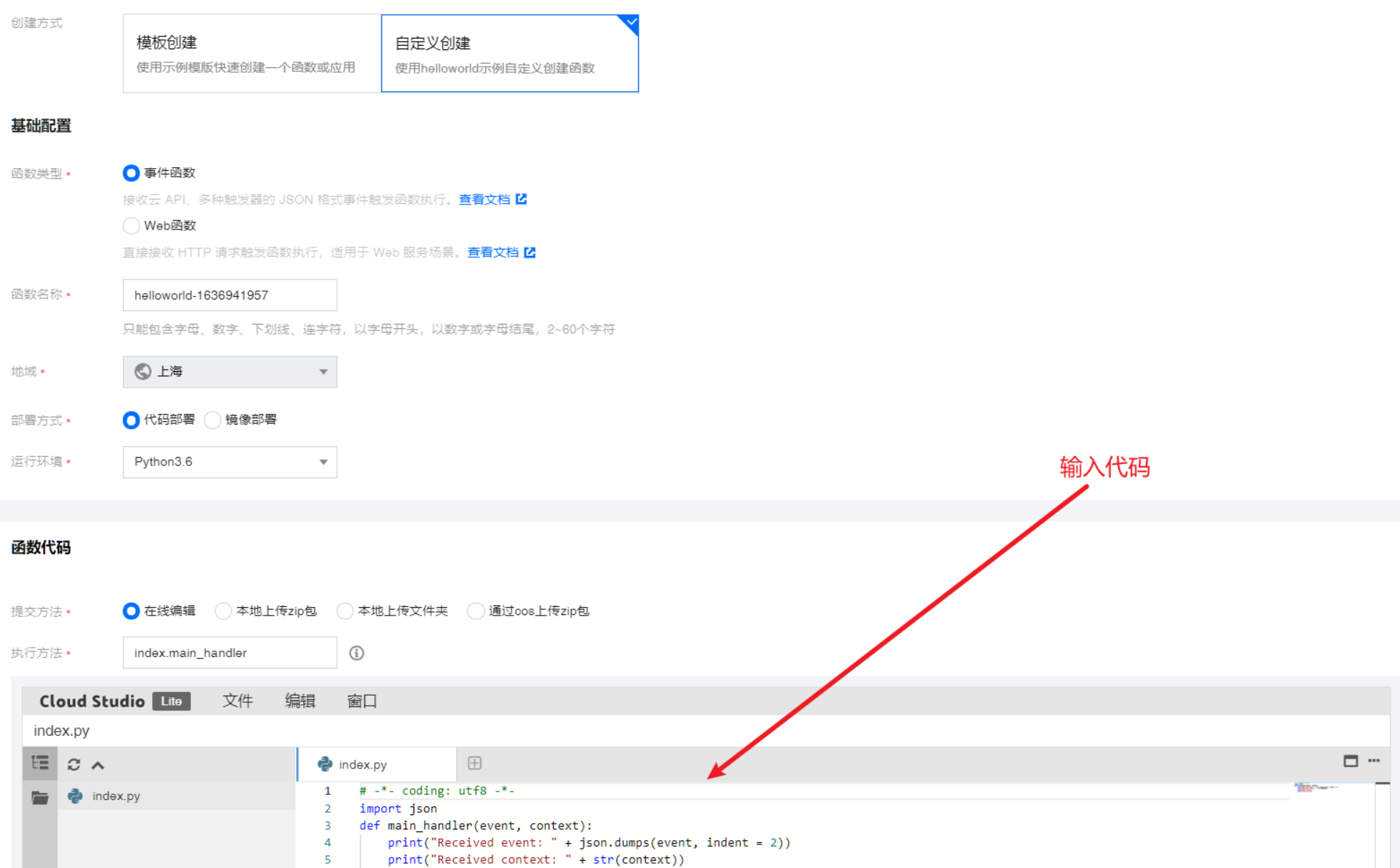Select 在线编辑 submission method

click(131, 611)
